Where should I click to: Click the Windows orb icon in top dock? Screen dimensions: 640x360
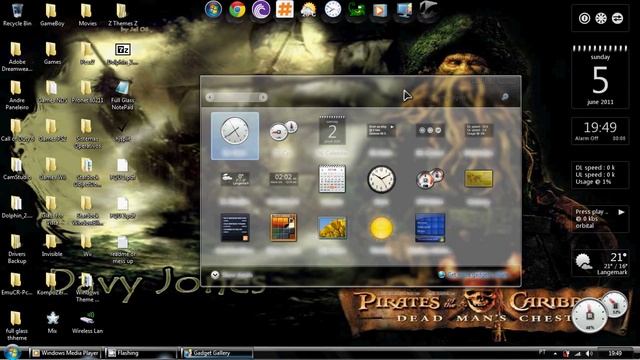pos(213,9)
